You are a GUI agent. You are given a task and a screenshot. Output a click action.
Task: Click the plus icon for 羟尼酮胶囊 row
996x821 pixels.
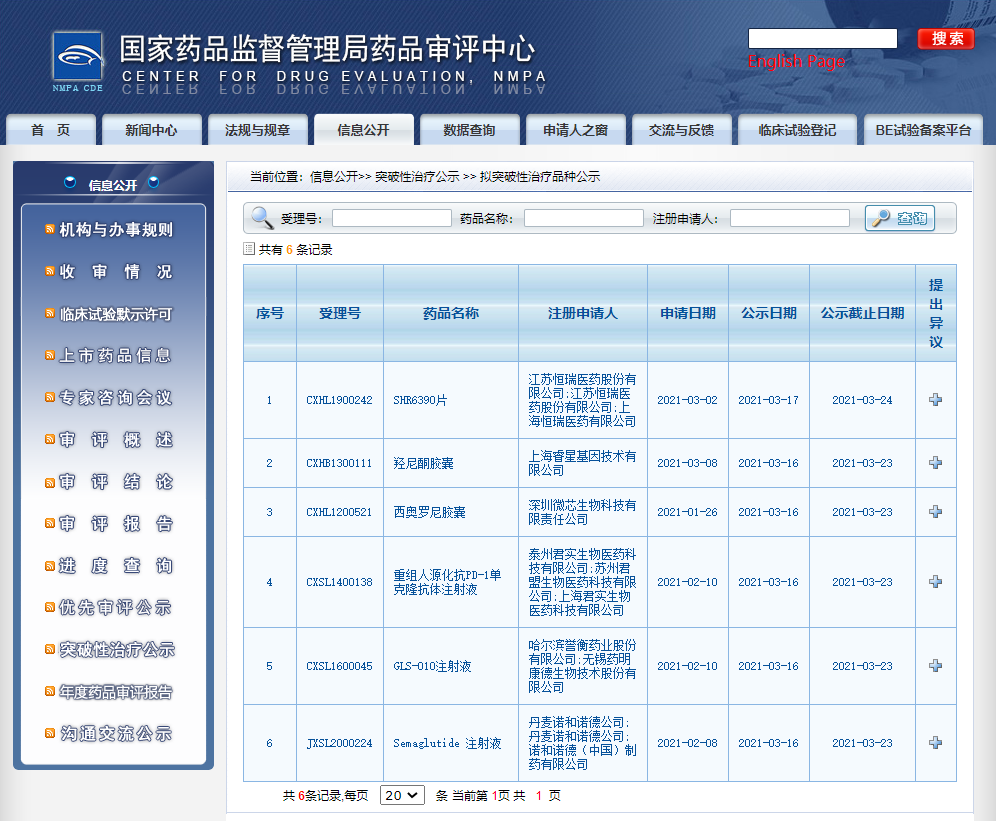tap(935, 463)
